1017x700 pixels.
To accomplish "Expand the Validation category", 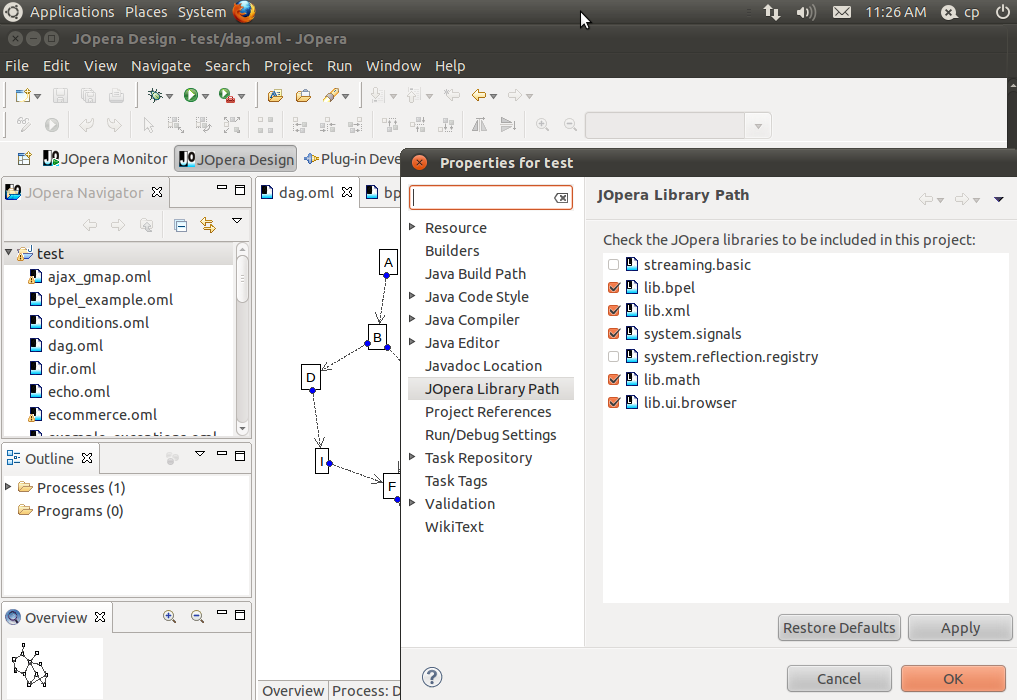I will 412,503.
